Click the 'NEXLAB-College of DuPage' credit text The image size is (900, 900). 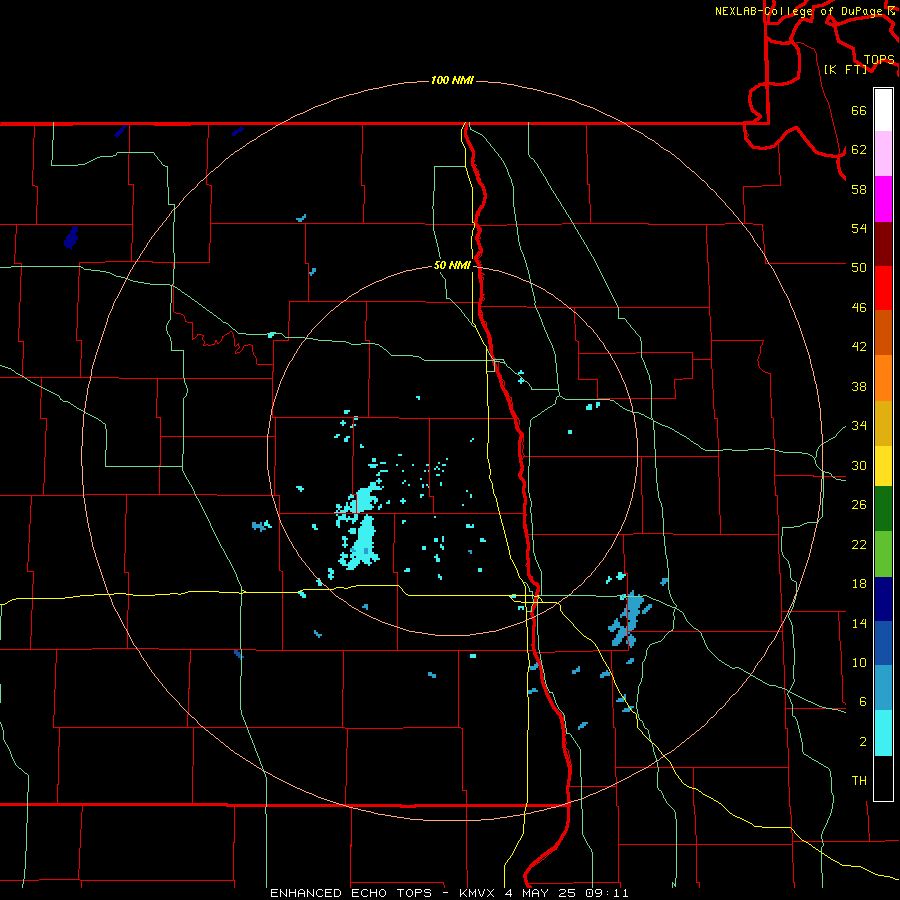[798, 11]
